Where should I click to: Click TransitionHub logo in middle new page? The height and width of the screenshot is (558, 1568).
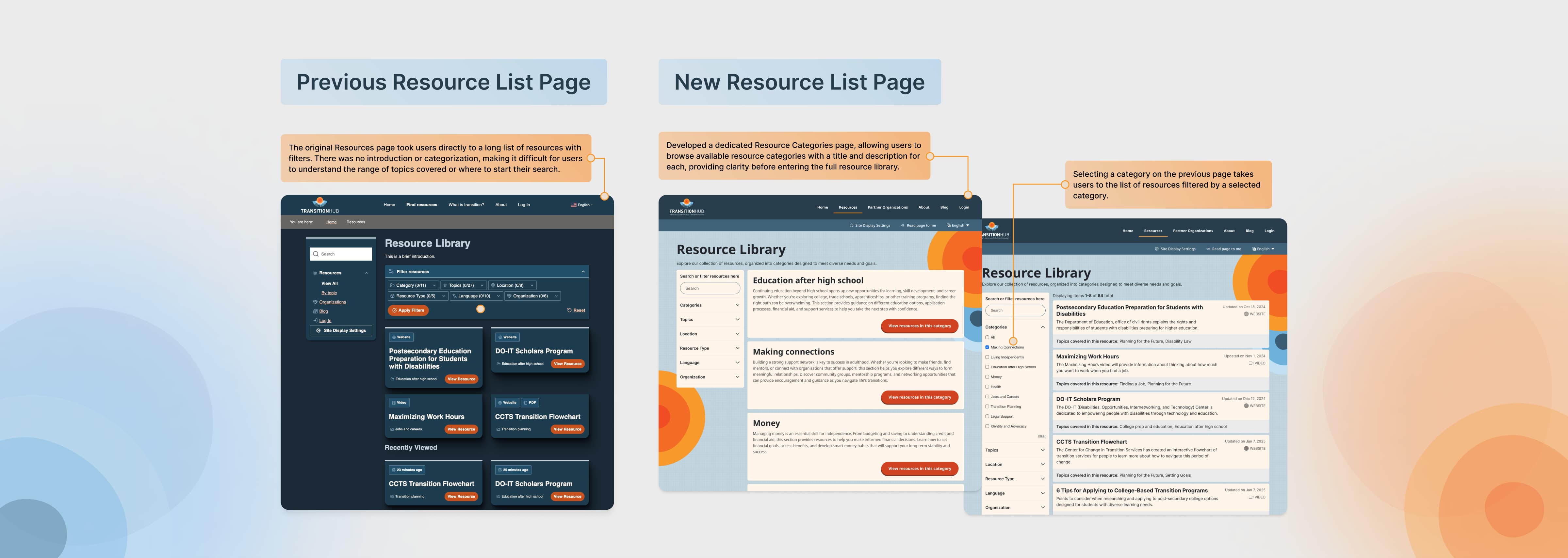[x=687, y=206]
